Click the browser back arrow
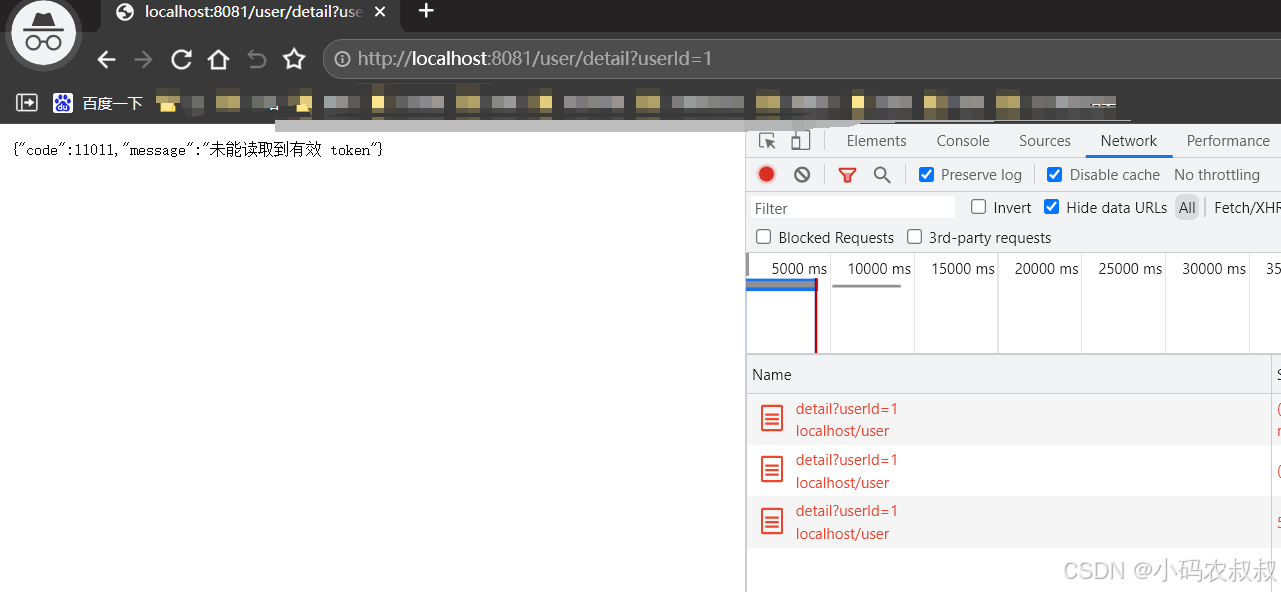The image size is (1281, 592). click(107, 60)
